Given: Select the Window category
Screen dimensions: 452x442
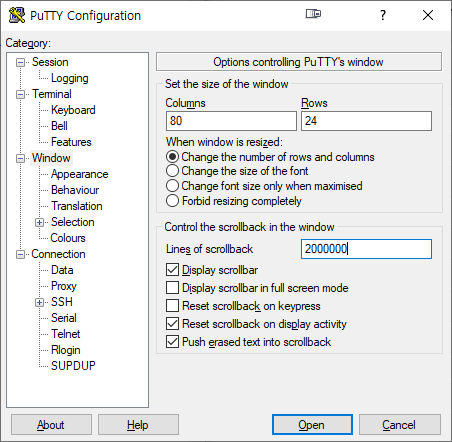Looking at the screenshot, I should (x=51, y=158).
